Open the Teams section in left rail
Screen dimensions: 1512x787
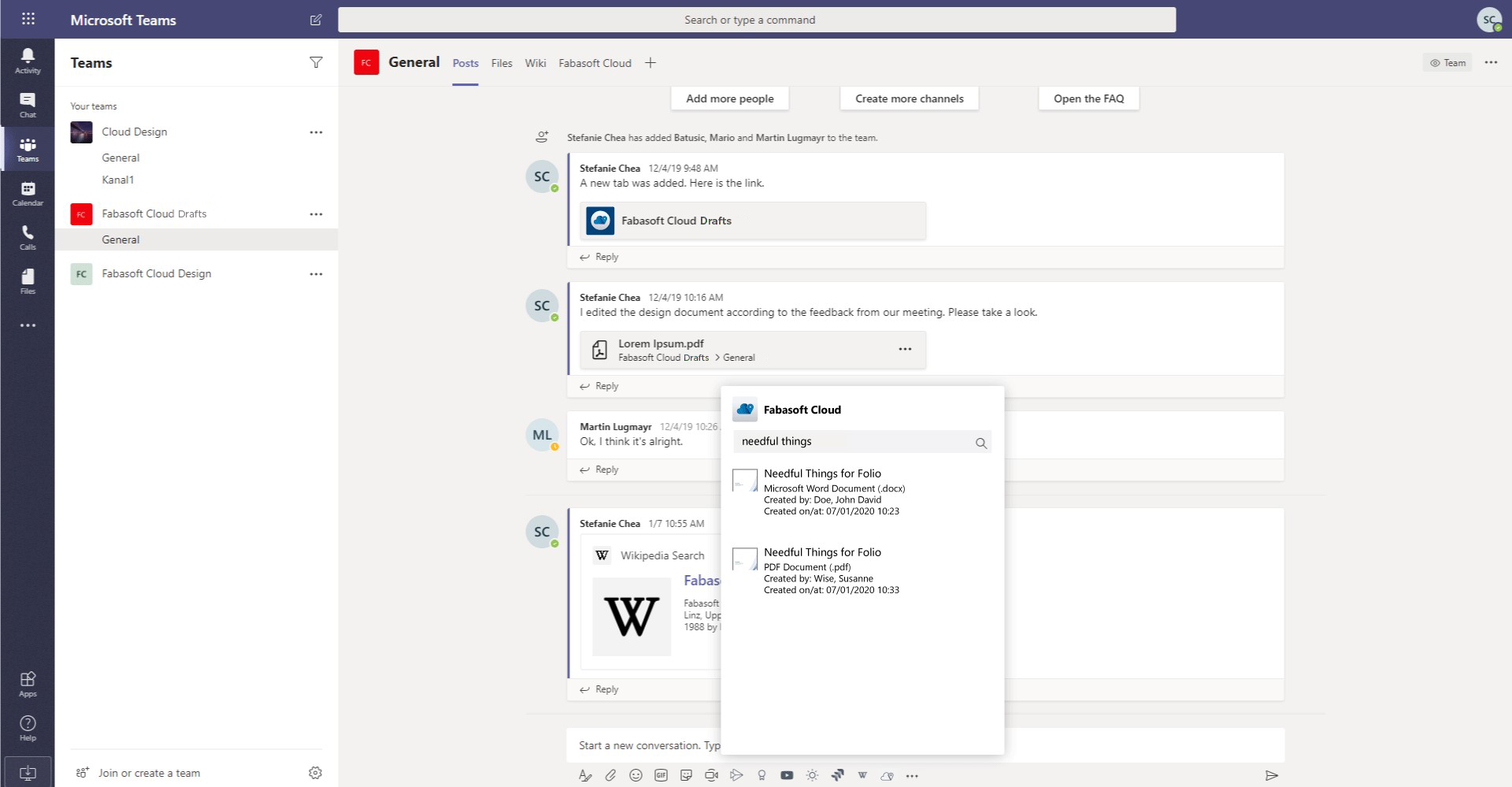coord(28,149)
